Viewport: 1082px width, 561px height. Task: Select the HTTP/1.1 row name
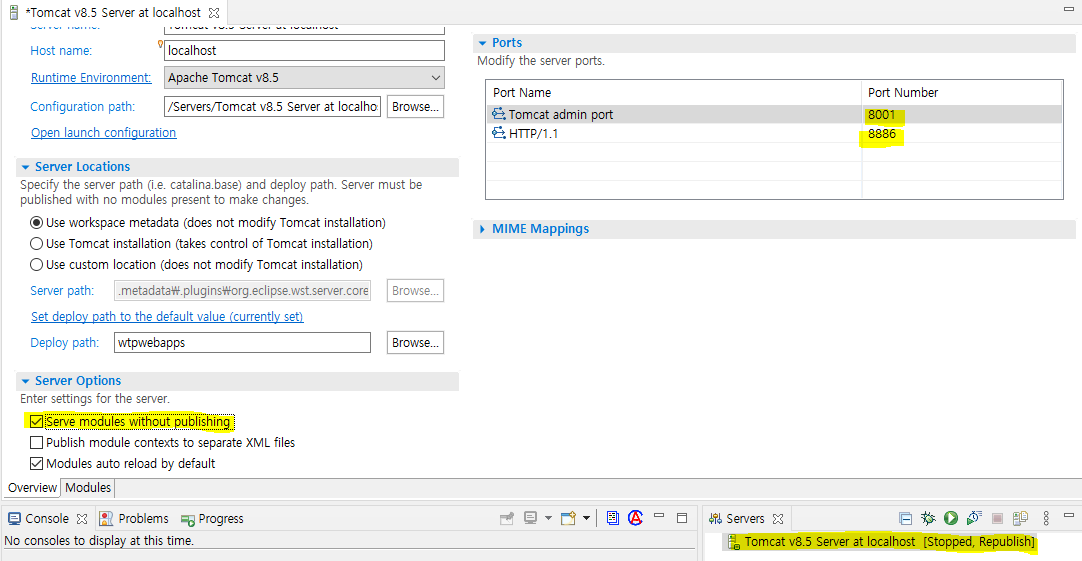(x=533, y=134)
